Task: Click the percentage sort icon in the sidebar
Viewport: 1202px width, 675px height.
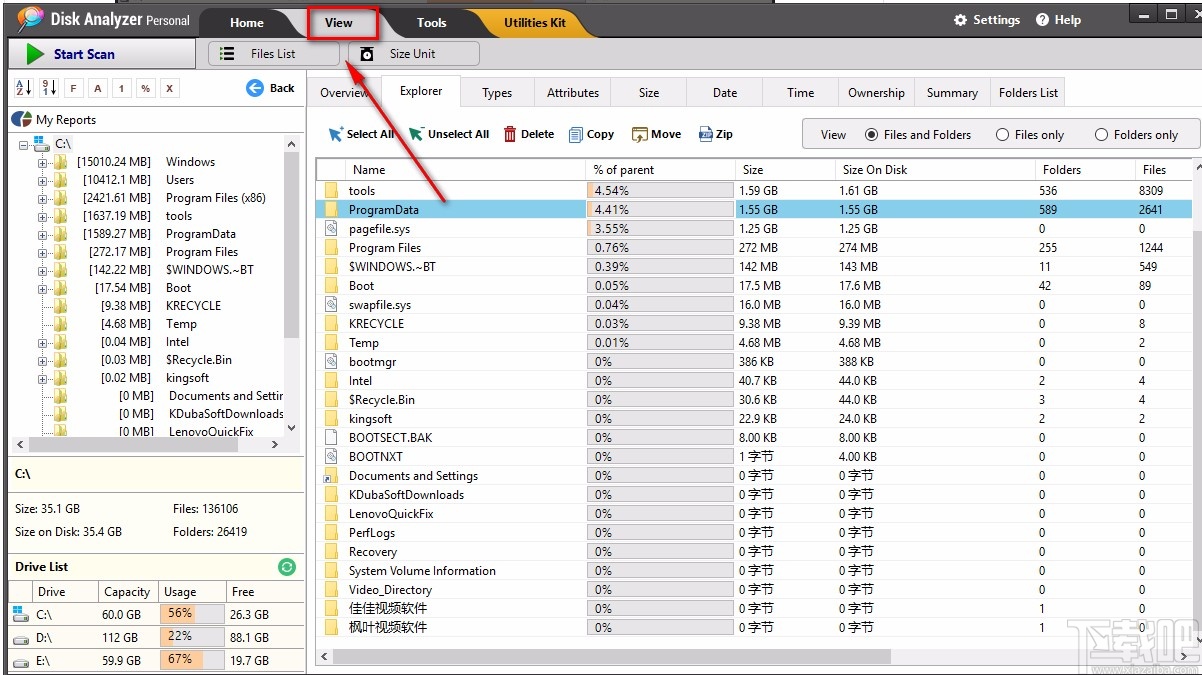Action: (145, 88)
